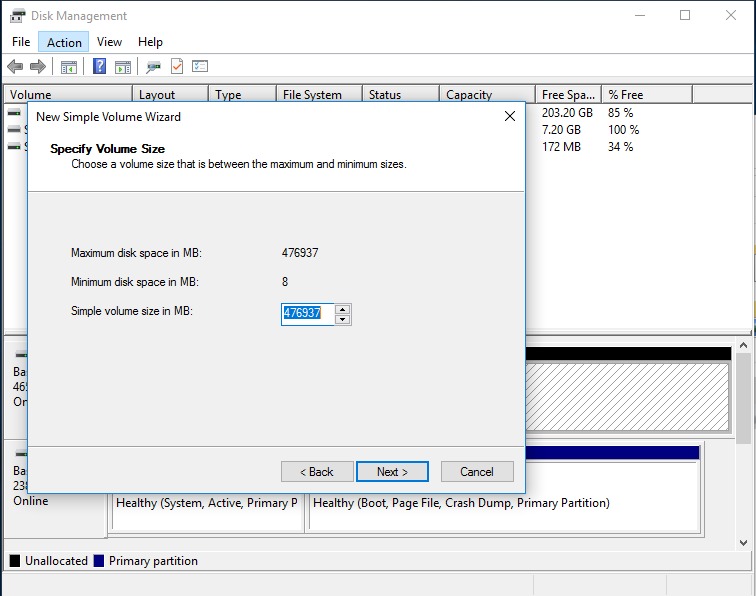Click the Simple volume size input field

(306, 314)
